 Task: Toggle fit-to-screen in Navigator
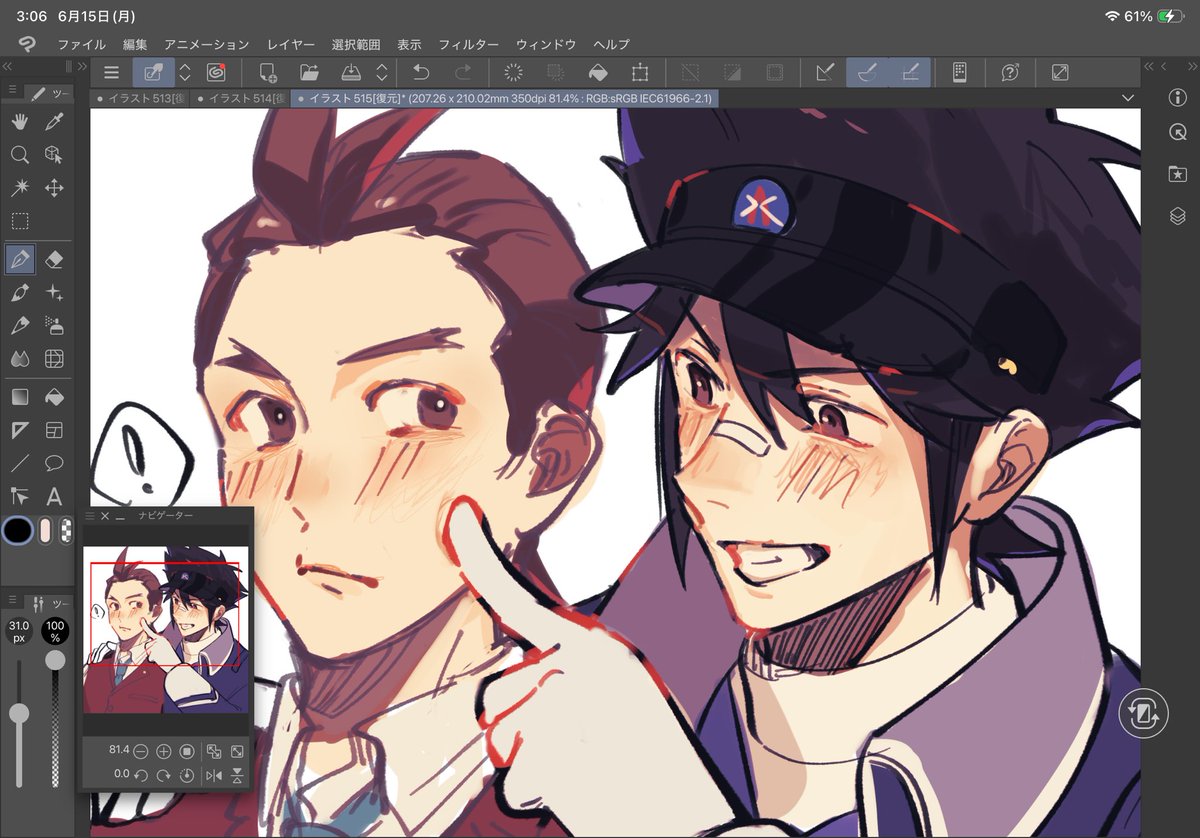pyautogui.click(x=214, y=751)
